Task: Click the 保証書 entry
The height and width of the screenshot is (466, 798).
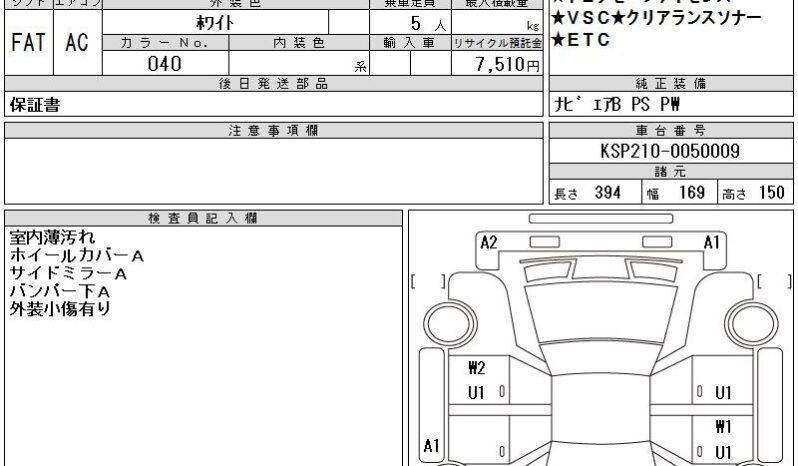Action: [34, 105]
